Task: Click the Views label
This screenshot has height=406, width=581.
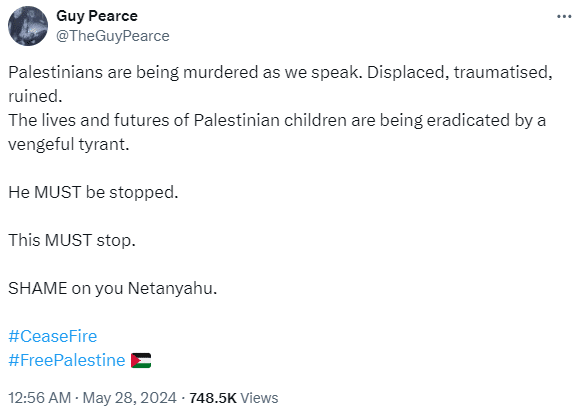Action: (x=259, y=398)
